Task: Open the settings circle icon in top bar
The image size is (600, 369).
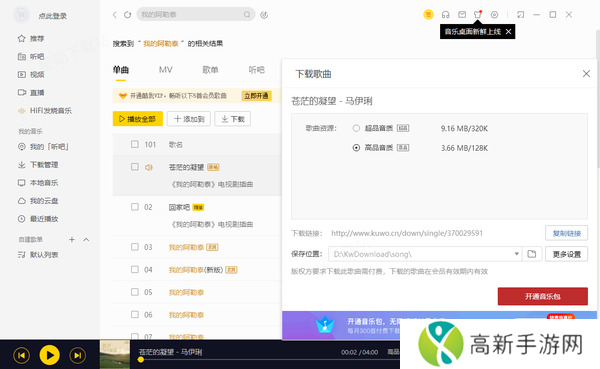Action: pos(494,15)
